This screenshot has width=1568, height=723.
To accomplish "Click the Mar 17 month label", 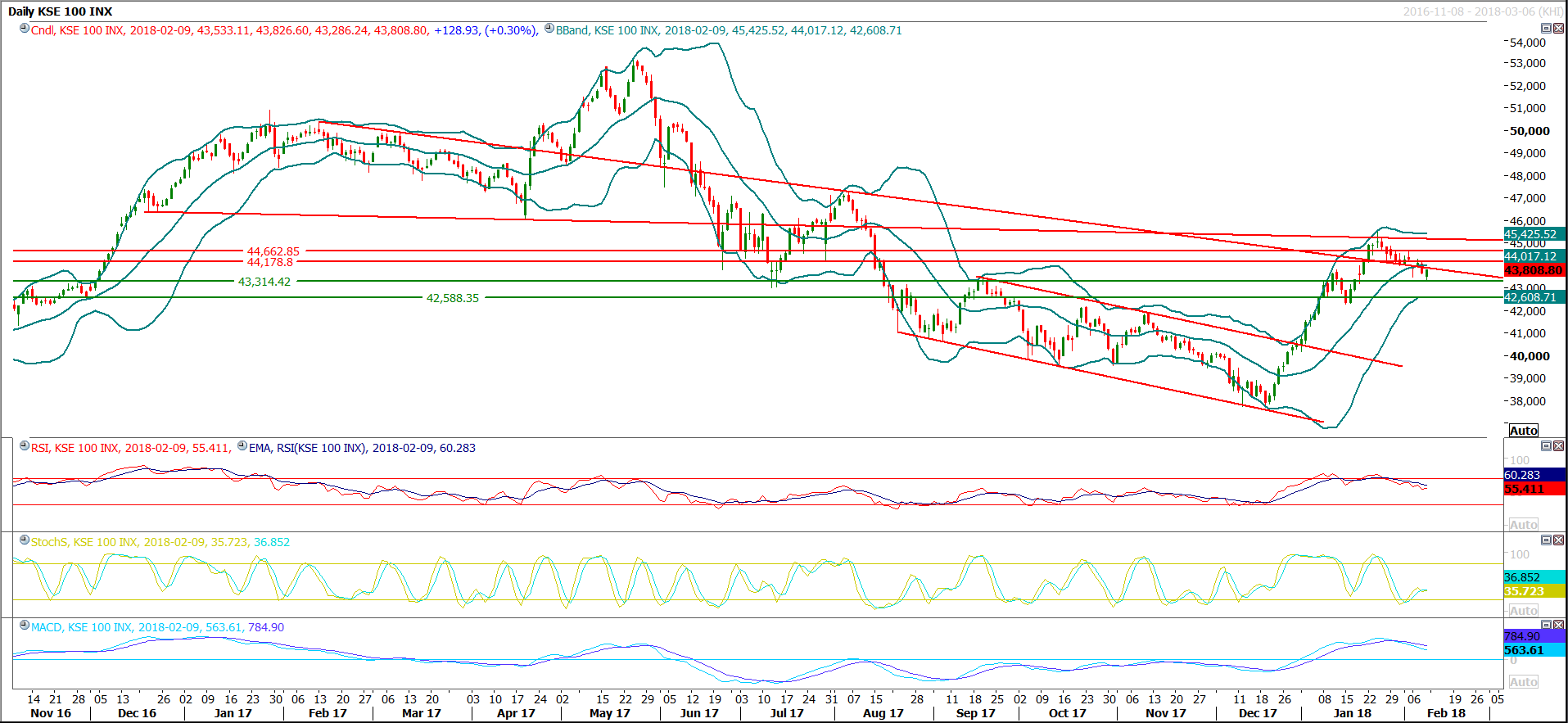I will 422,713.
